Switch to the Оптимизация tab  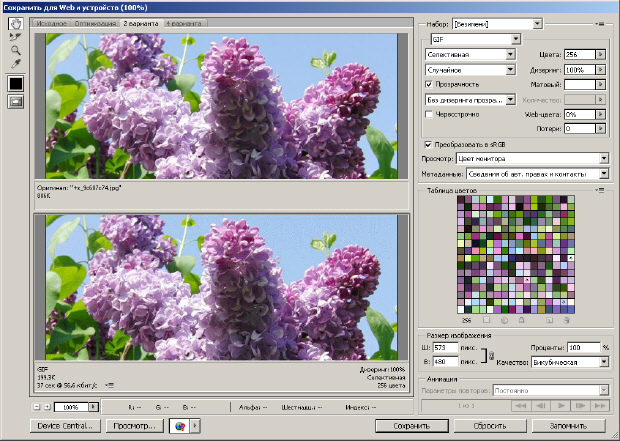pyautogui.click(x=94, y=21)
